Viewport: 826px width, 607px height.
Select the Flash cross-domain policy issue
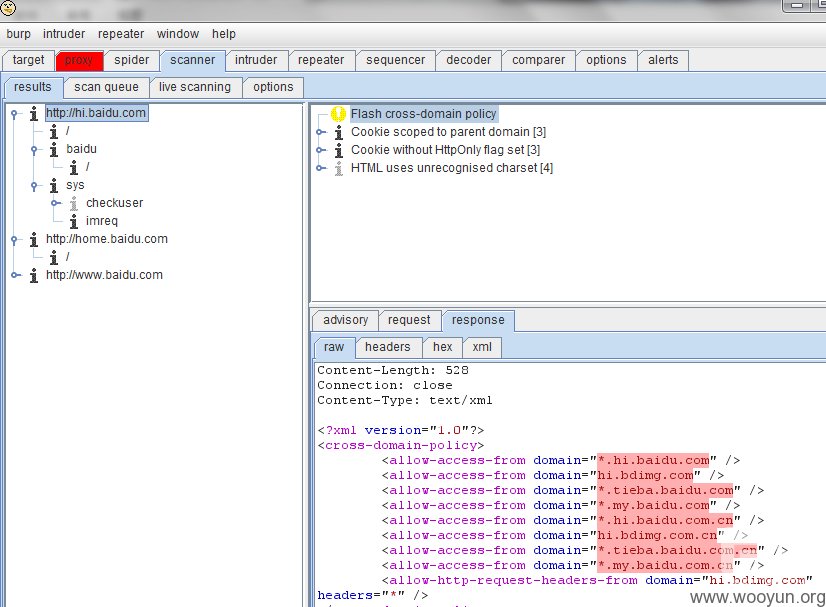tap(424, 114)
